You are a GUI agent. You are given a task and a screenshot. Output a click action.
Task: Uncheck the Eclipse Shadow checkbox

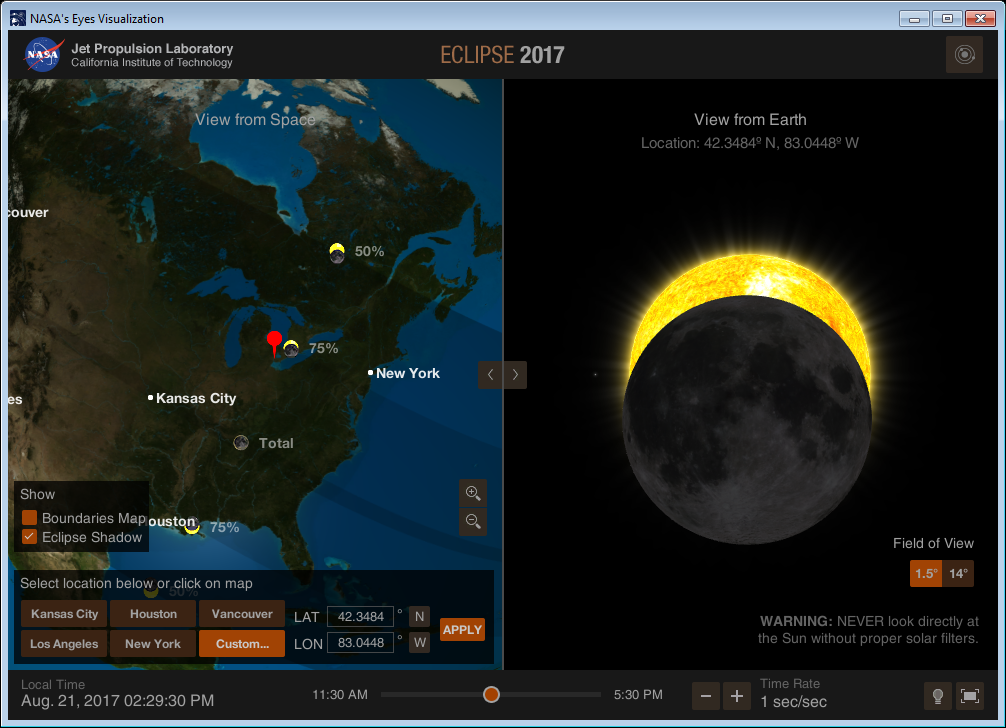pyautogui.click(x=29, y=537)
